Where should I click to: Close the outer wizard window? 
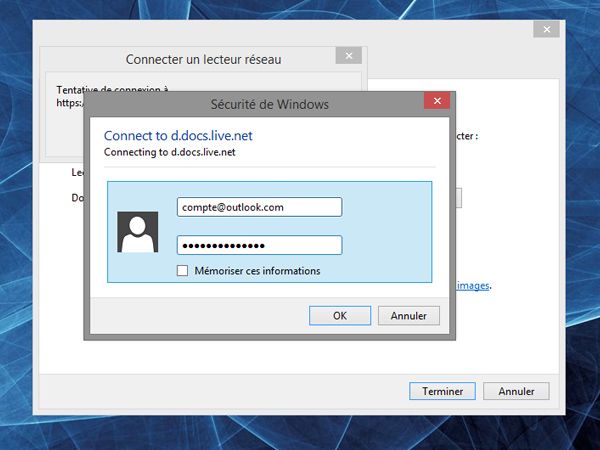tap(547, 29)
